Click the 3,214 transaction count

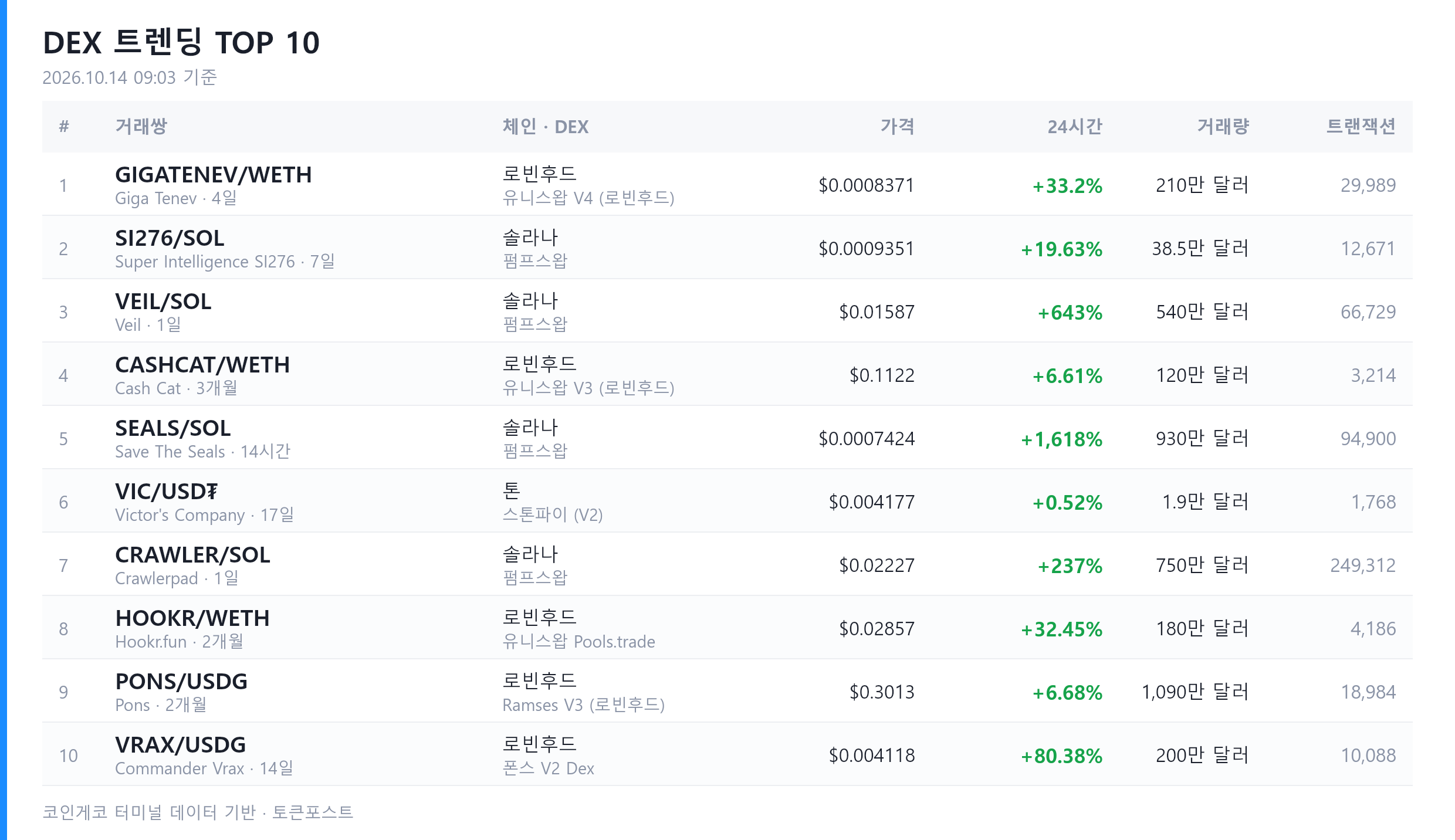tap(1373, 375)
